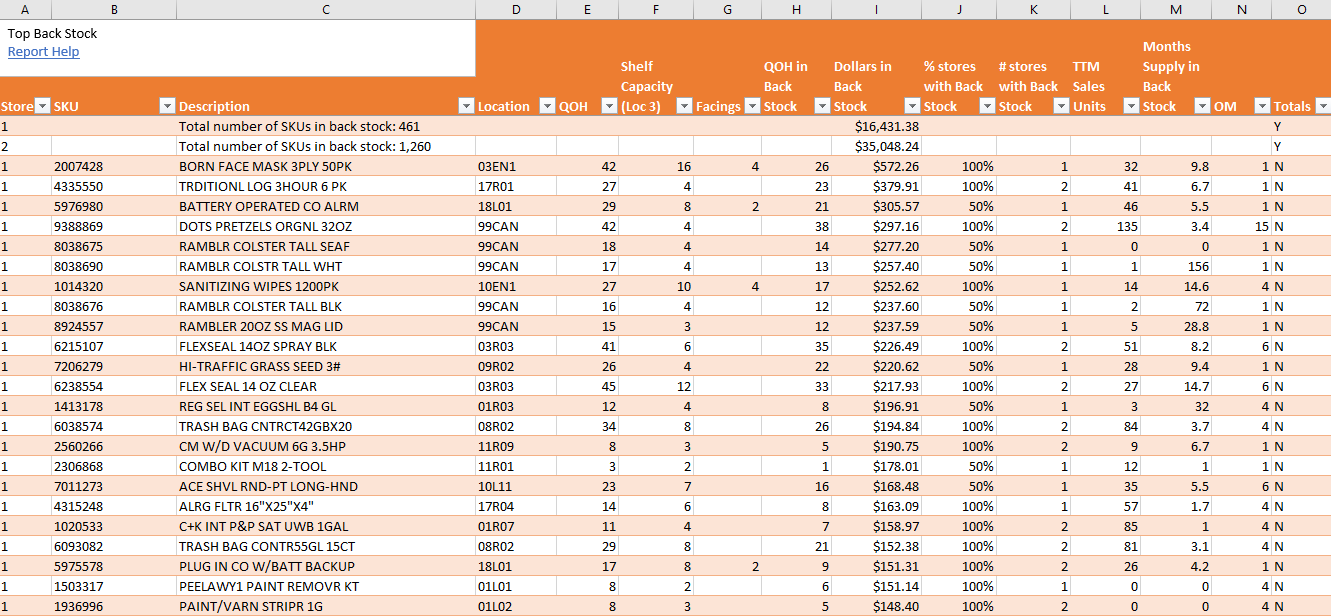Image resolution: width=1331 pixels, height=616 pixels.
Task: Select the DOTS PRETZELS ORGNL 32OZ cell
Action: coord(326,226)
